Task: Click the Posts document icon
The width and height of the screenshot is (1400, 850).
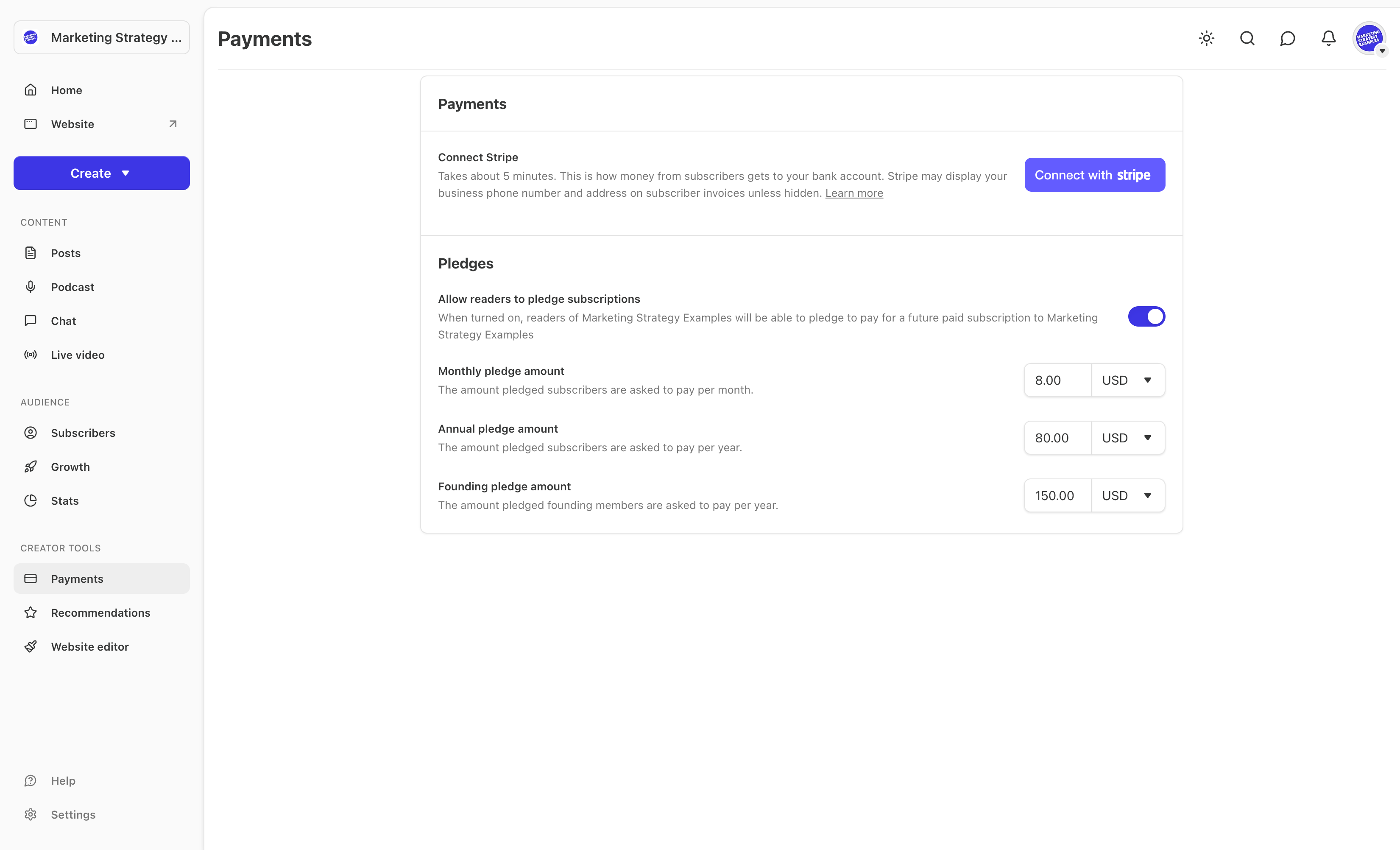Action: pos(31,253)
